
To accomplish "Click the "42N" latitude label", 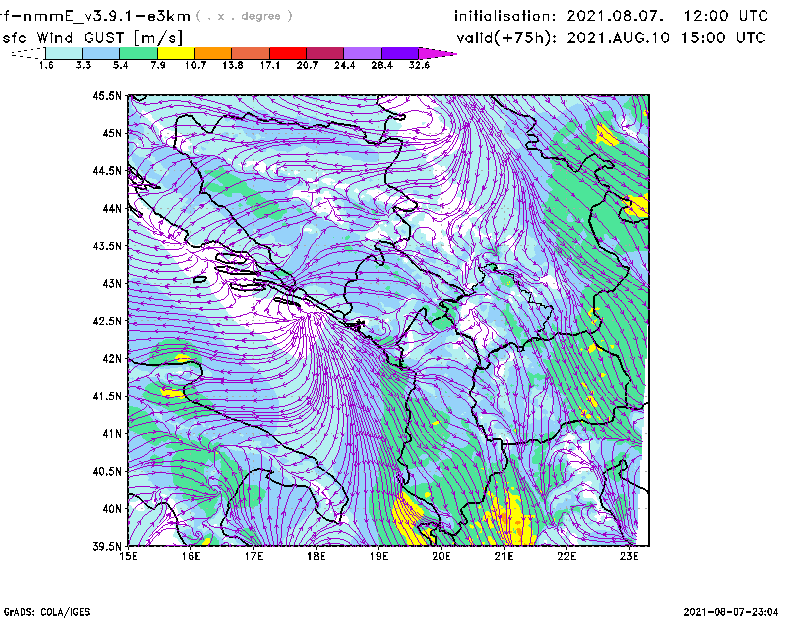I will pyautogui.click(x=112, y=359).
